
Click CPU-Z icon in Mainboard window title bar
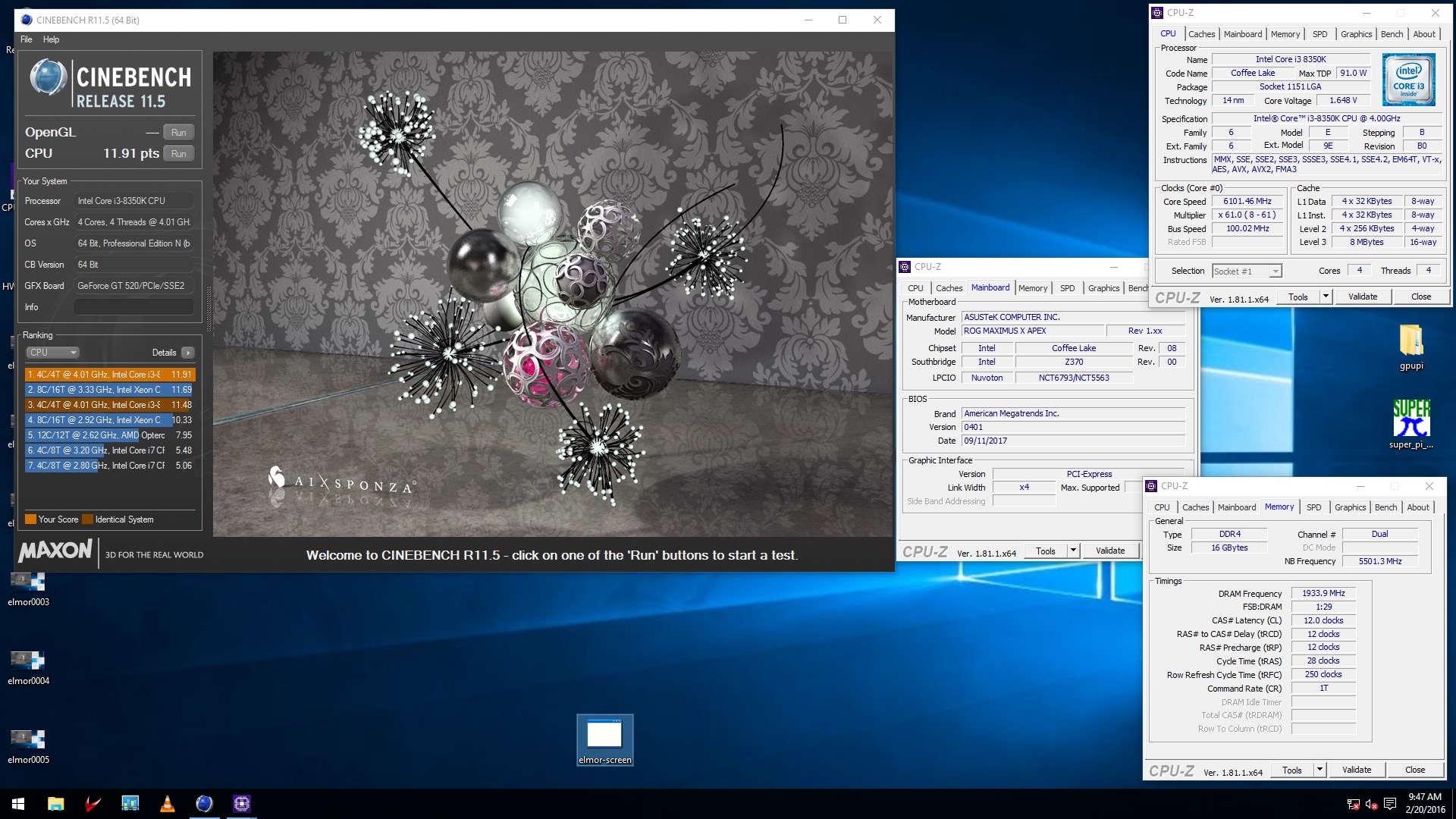[905, 267]
